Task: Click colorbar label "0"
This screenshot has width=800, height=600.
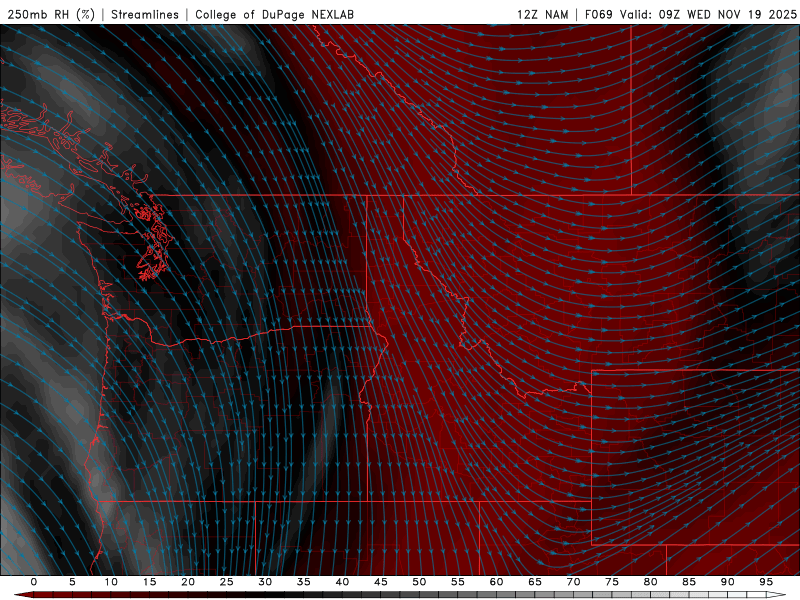Action: pyautogui.click(x=34, y=582)
